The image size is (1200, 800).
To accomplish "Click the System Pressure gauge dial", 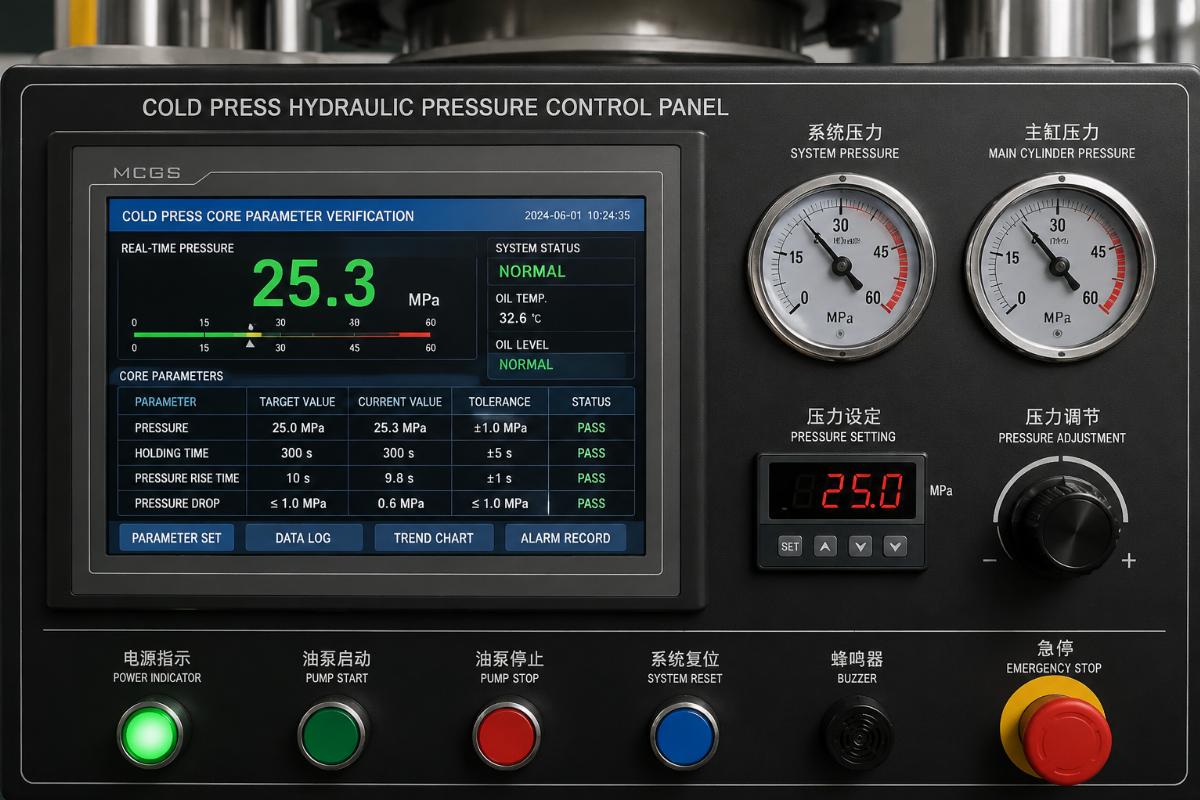I will pos(841,265).
